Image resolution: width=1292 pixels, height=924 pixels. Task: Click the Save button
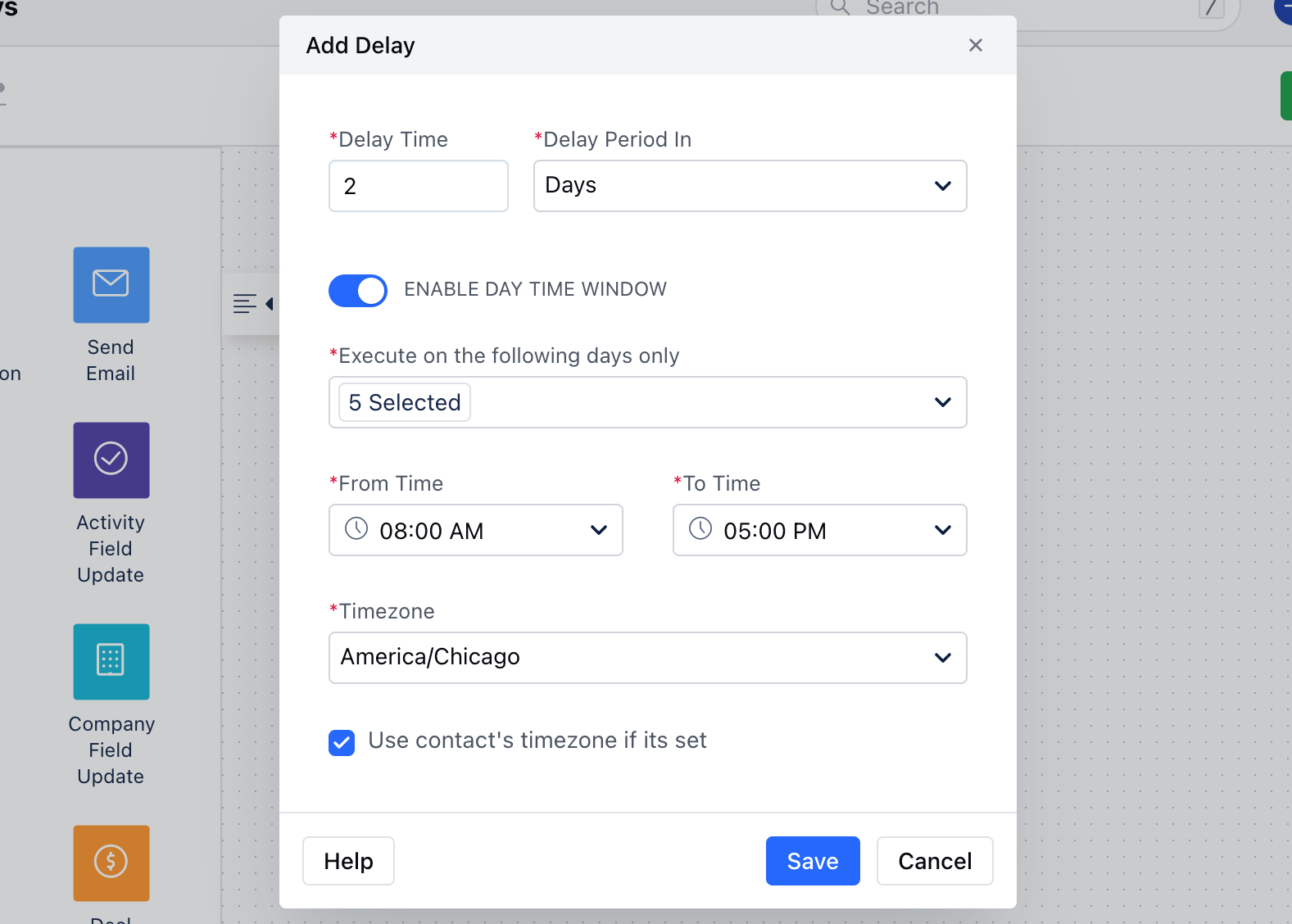pos(813,861)
